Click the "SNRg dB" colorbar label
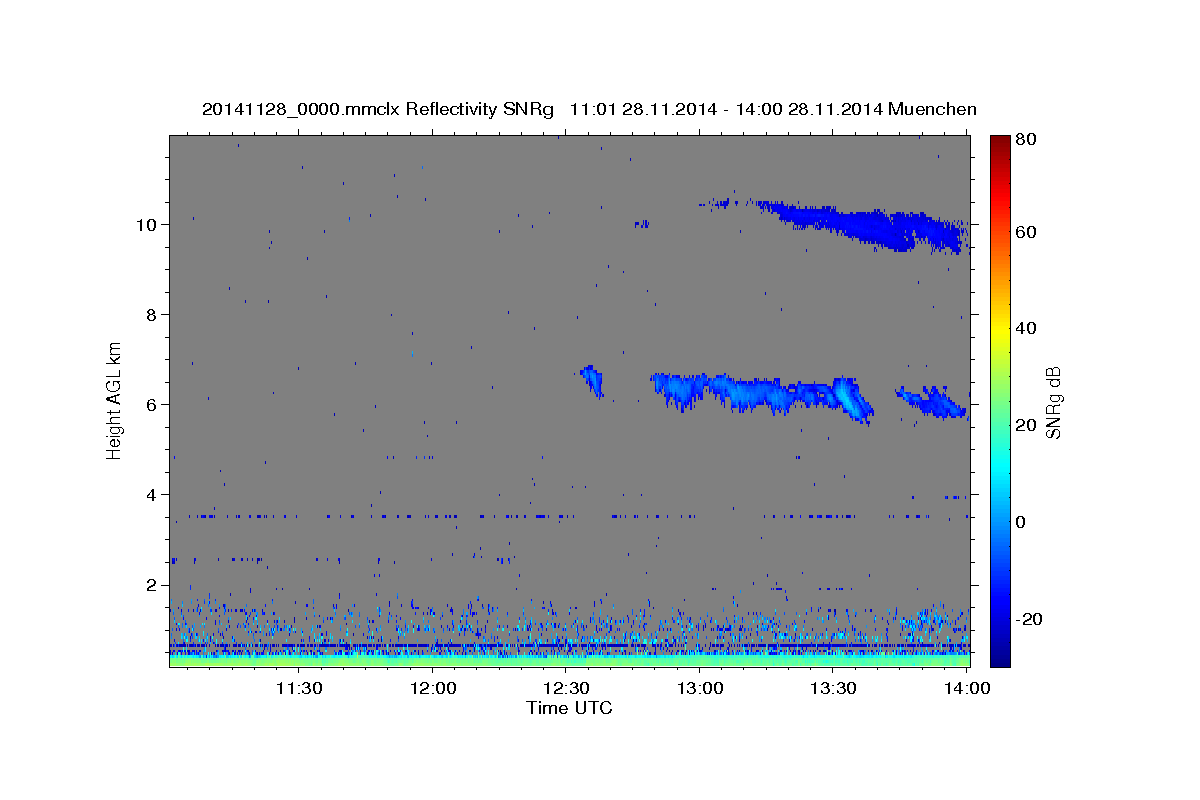Image resolution: width=1200 pixels, height=800 pixels. click(1053, 402)
